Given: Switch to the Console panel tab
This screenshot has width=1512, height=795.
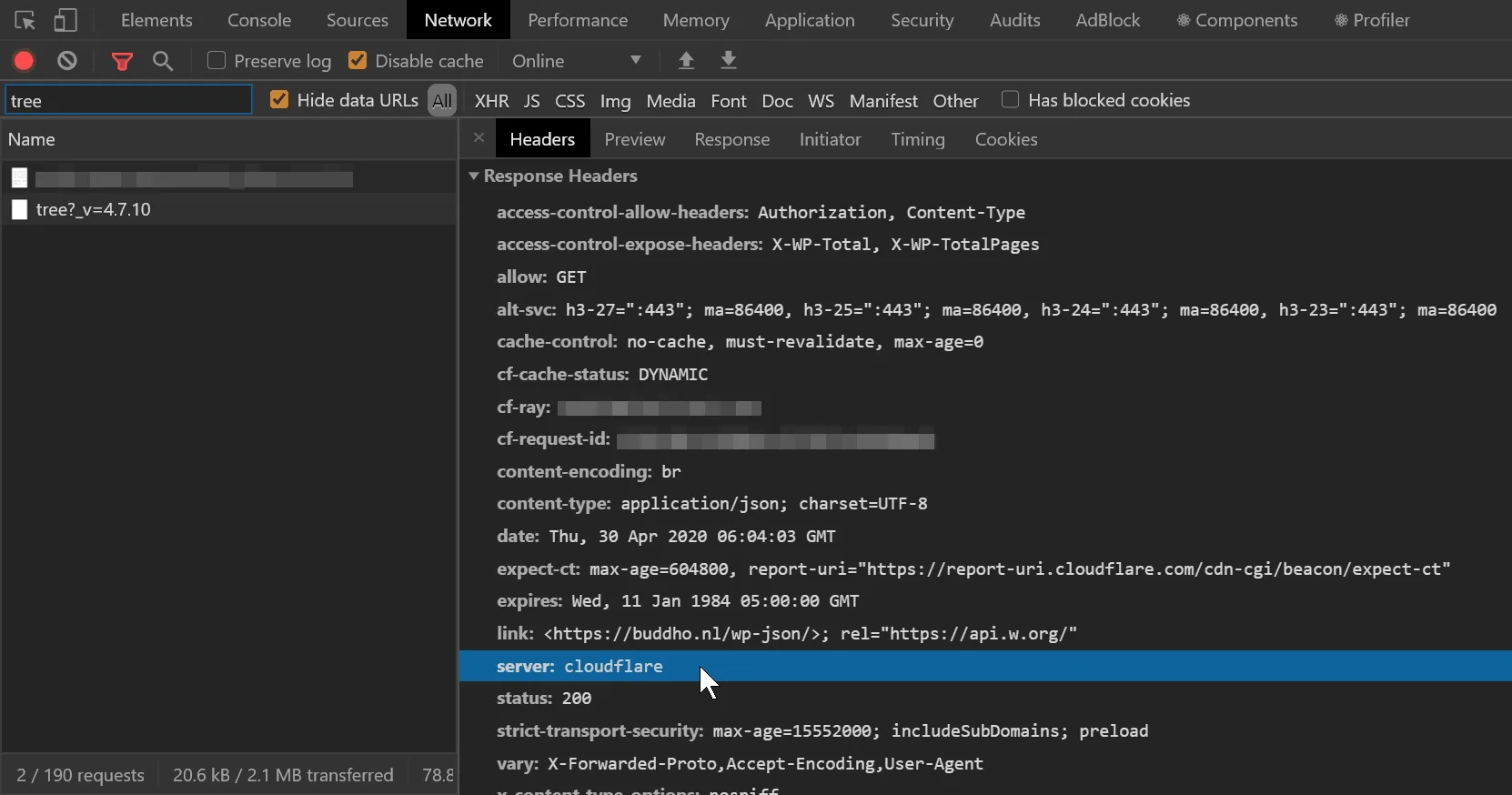Looking at the screenshot, I should 259,20.
